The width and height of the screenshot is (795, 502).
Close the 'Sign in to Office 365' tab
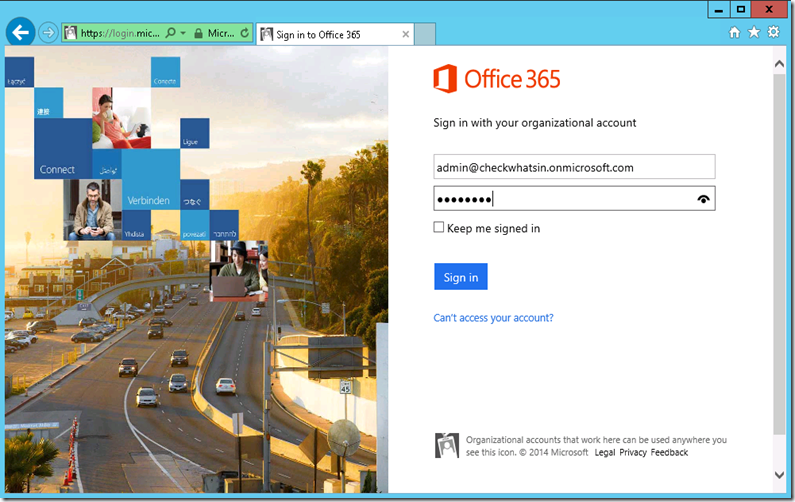[406, 34]
